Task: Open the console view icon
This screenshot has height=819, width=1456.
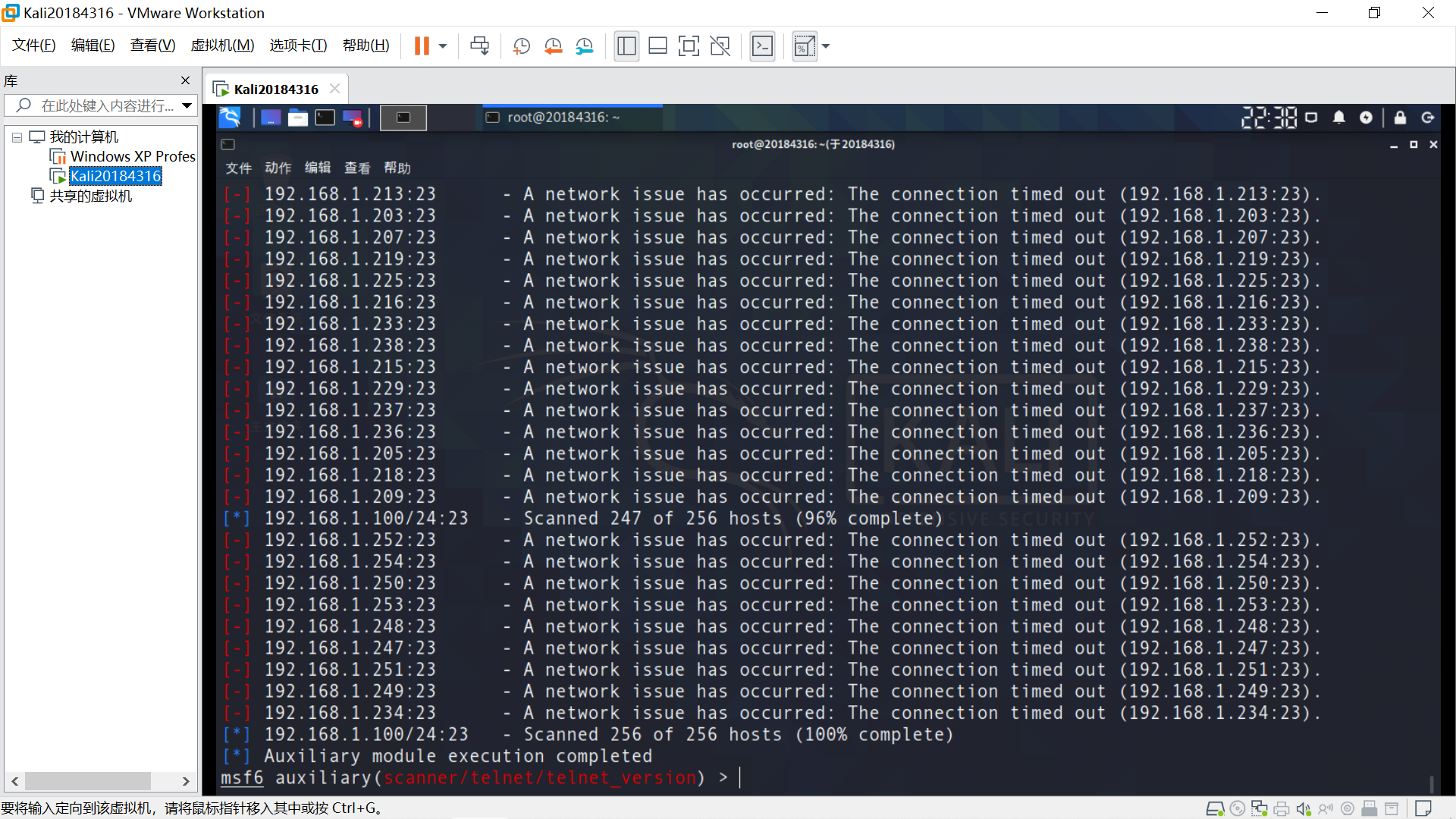Action: tap(762, 46)
